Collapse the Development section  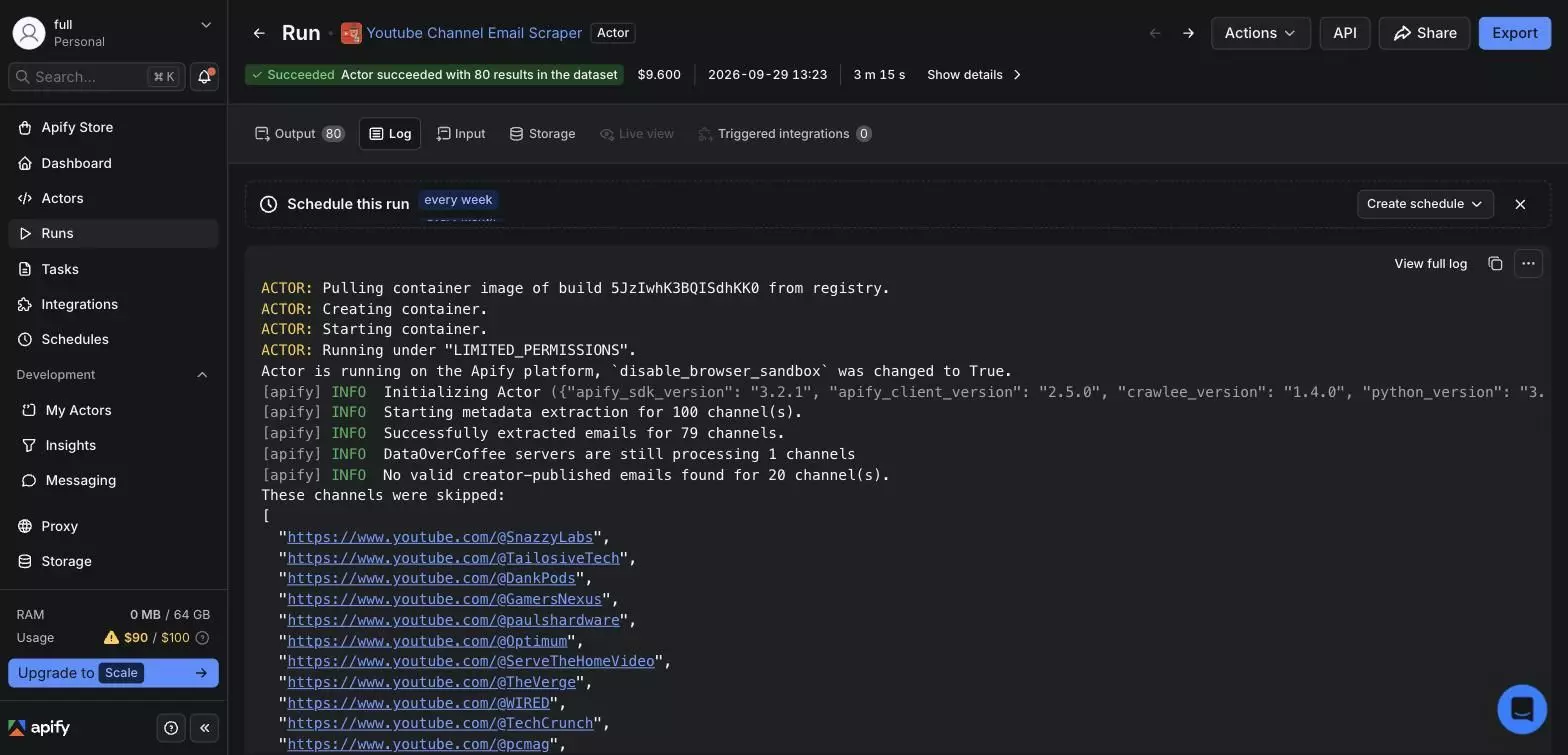click(202, 375)
